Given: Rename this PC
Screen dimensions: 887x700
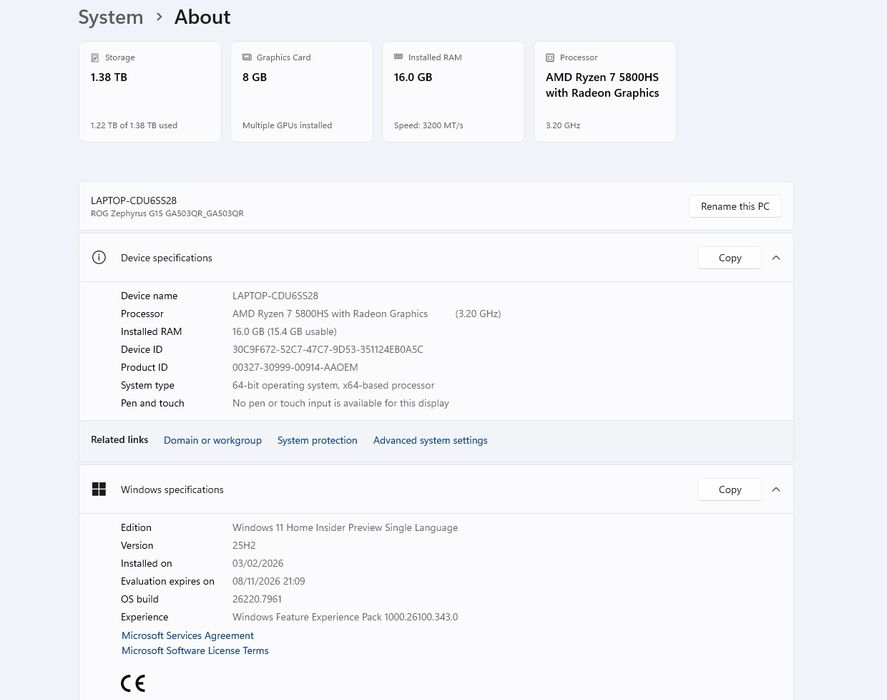Looking at the screenshot, I should point(735,206).
